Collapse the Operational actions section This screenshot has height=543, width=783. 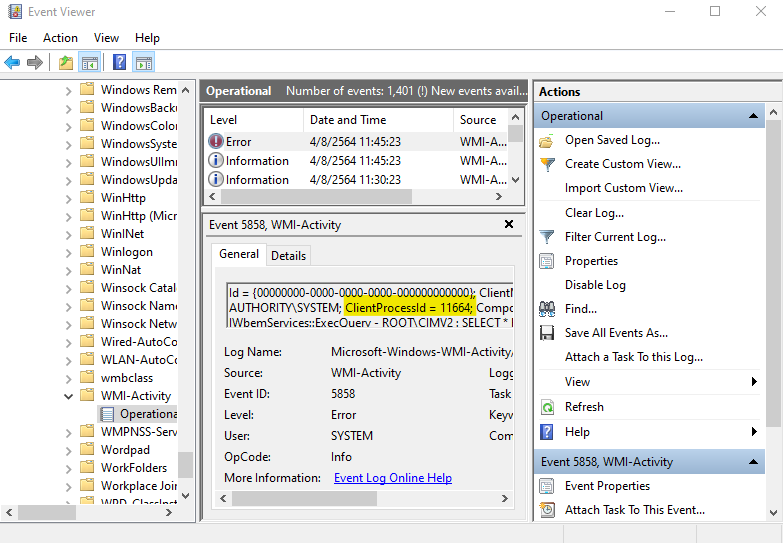click(755, 116)
